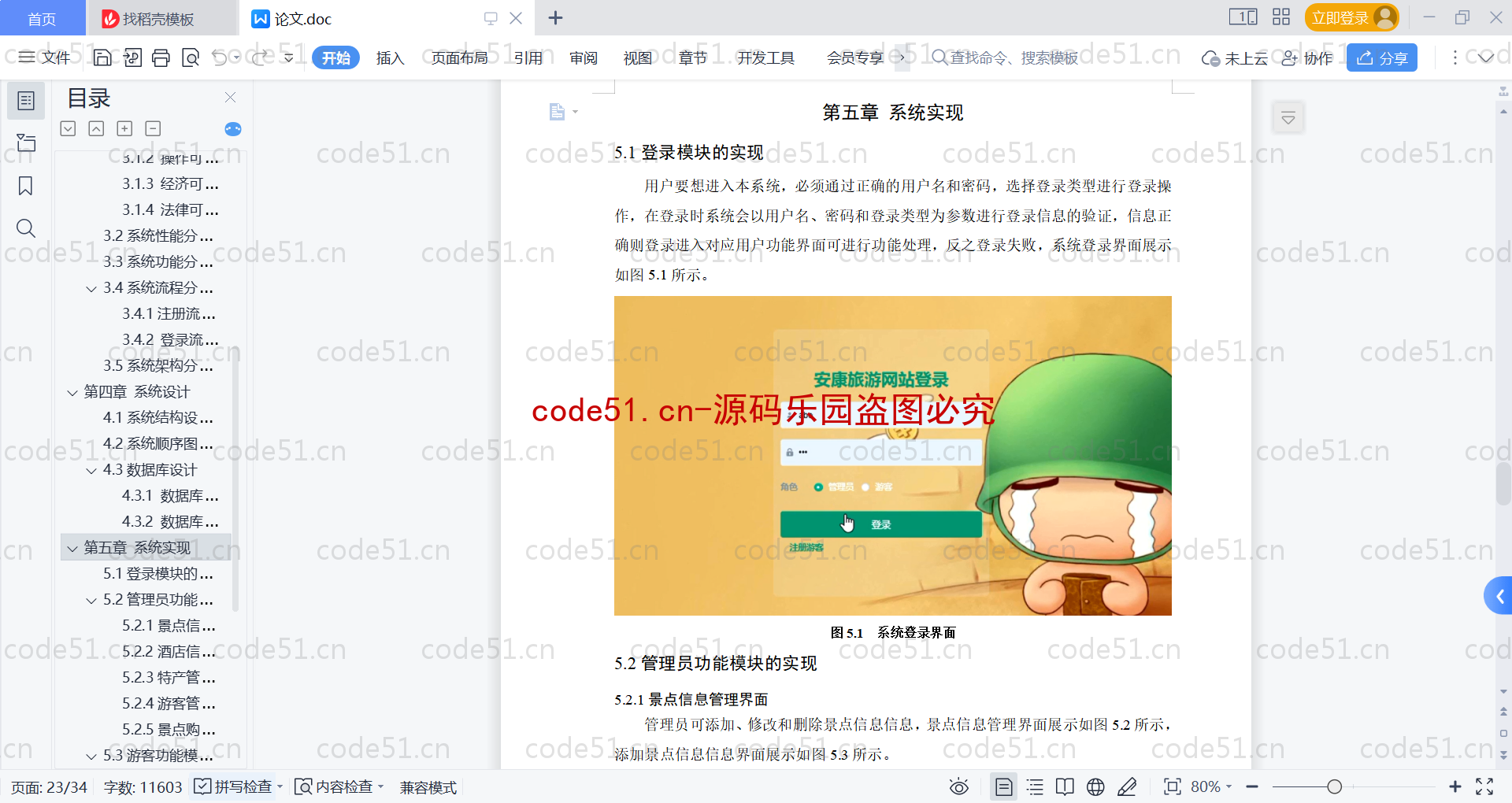Open the zoom 80% dropdown
This screenshot has width=1512, height=803.
pos(1210,786)
